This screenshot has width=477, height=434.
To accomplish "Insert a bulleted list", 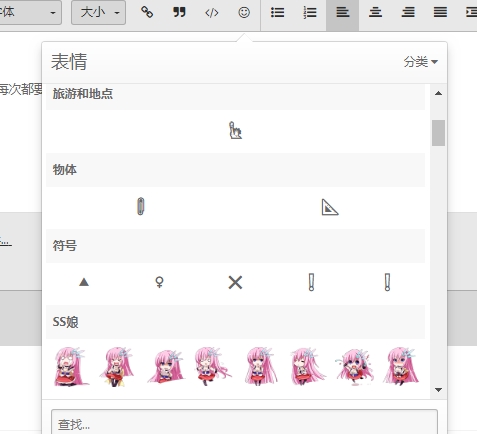I will [x=277, y=12].
